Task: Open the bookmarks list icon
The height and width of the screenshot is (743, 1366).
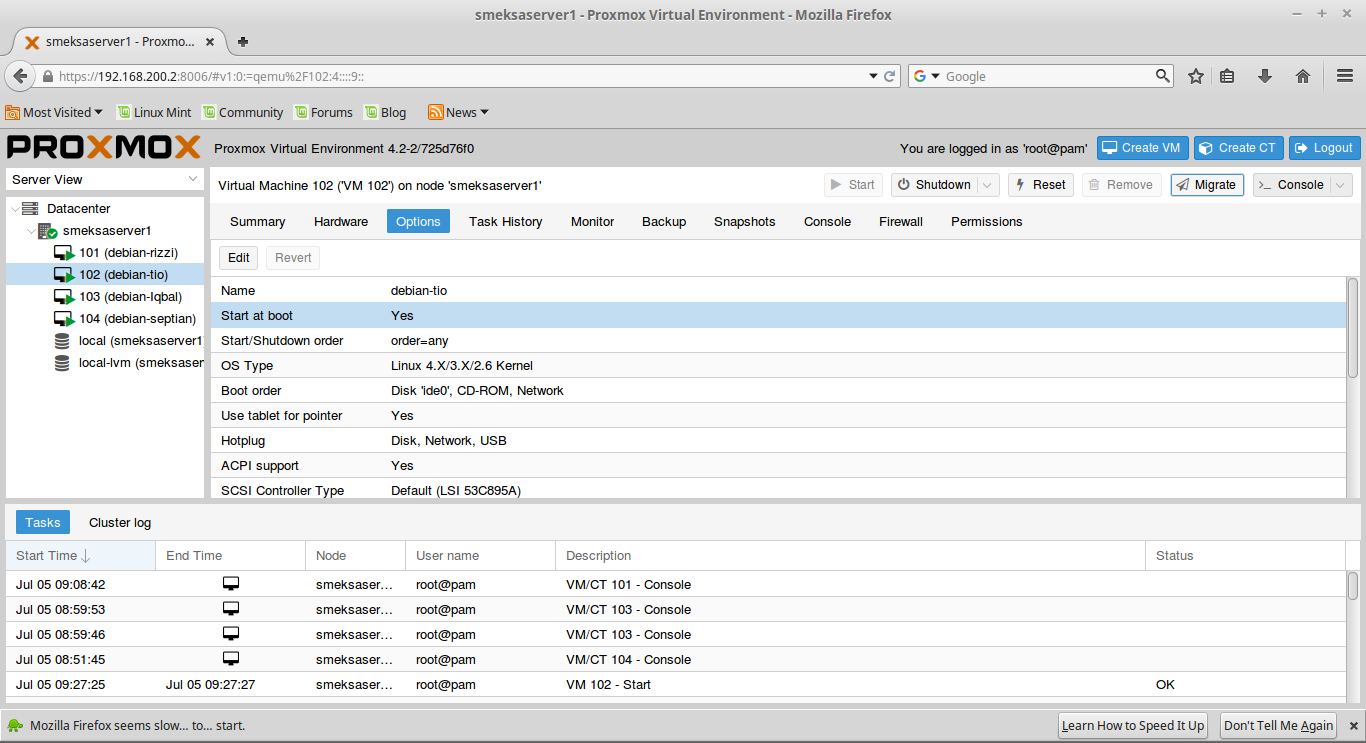Action: (1227, 76)
